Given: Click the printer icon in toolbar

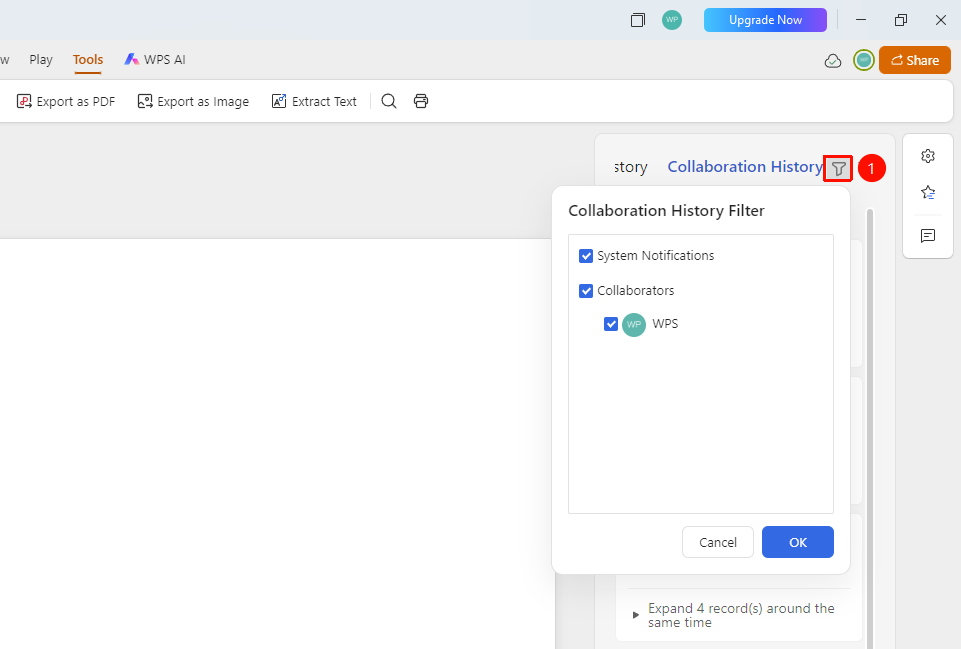Looking at the screenshot, I should 421,101.
